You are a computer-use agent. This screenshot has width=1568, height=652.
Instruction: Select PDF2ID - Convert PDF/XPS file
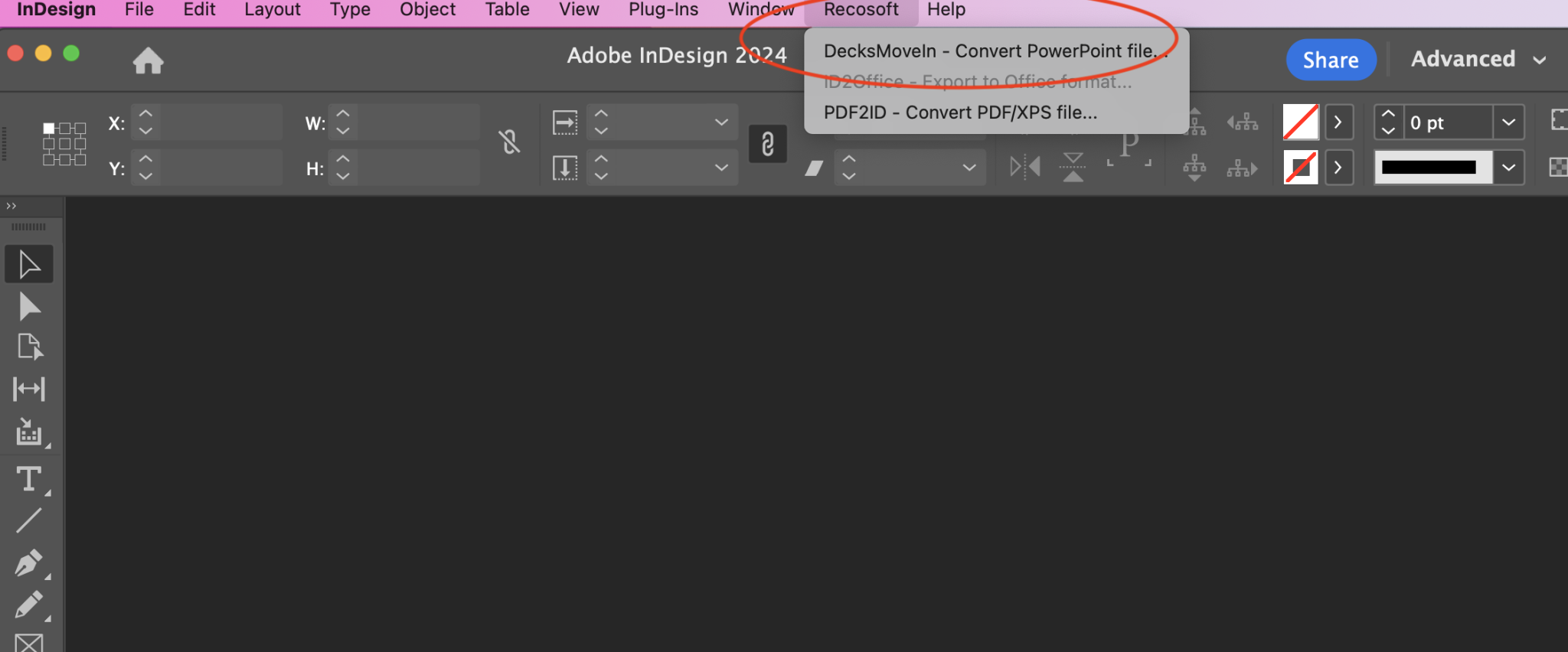[960, 112]
